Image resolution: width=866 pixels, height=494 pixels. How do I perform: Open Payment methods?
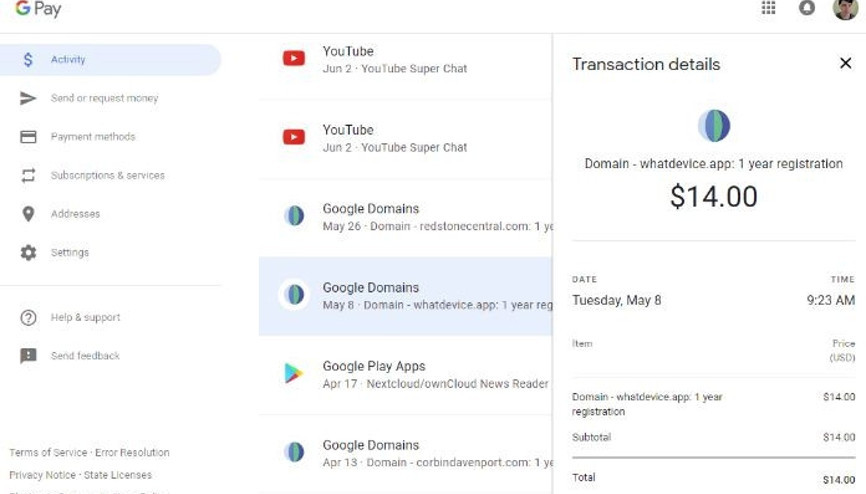(x=93, y=136)
